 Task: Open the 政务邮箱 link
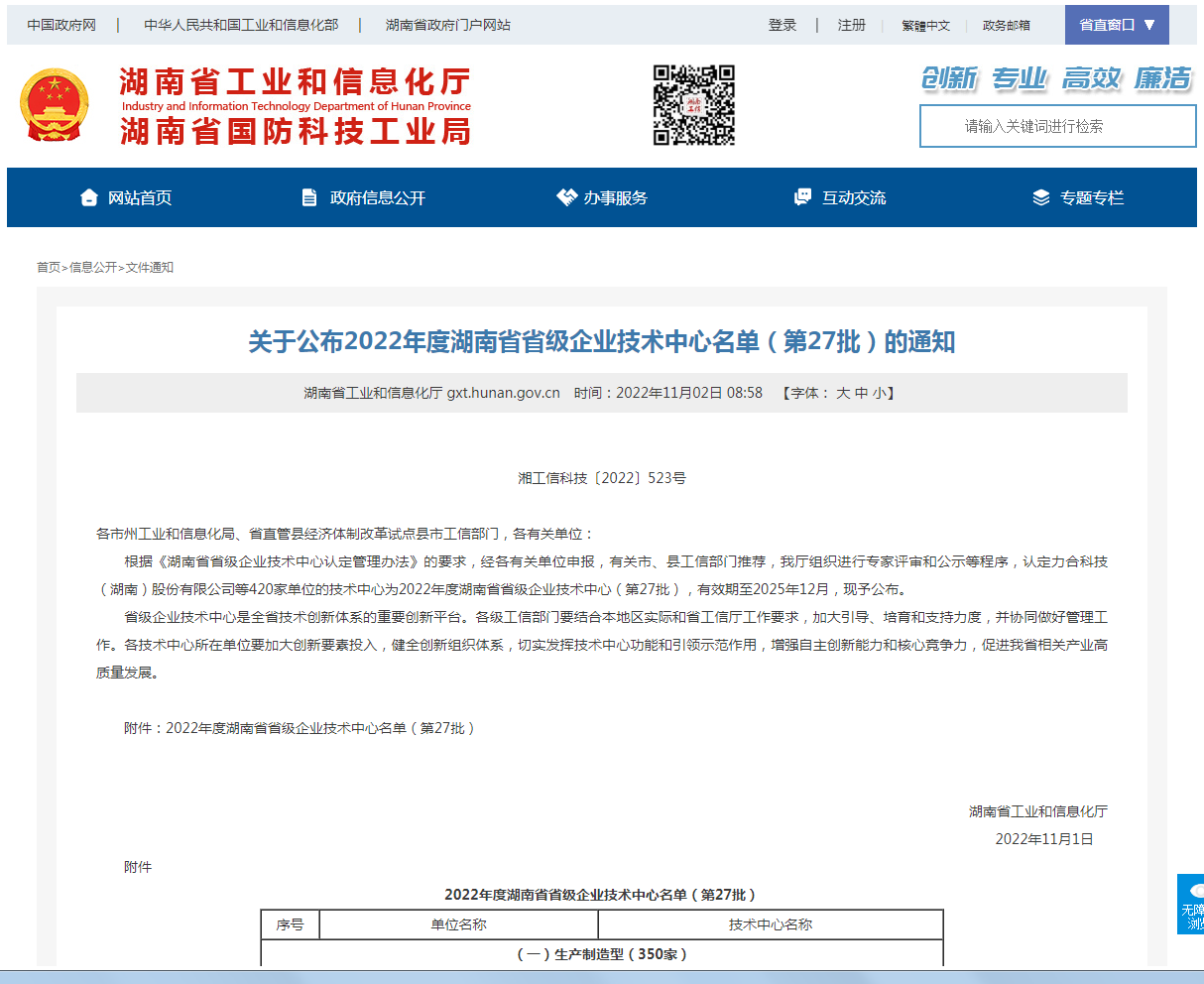click(x=1007, y=25)
